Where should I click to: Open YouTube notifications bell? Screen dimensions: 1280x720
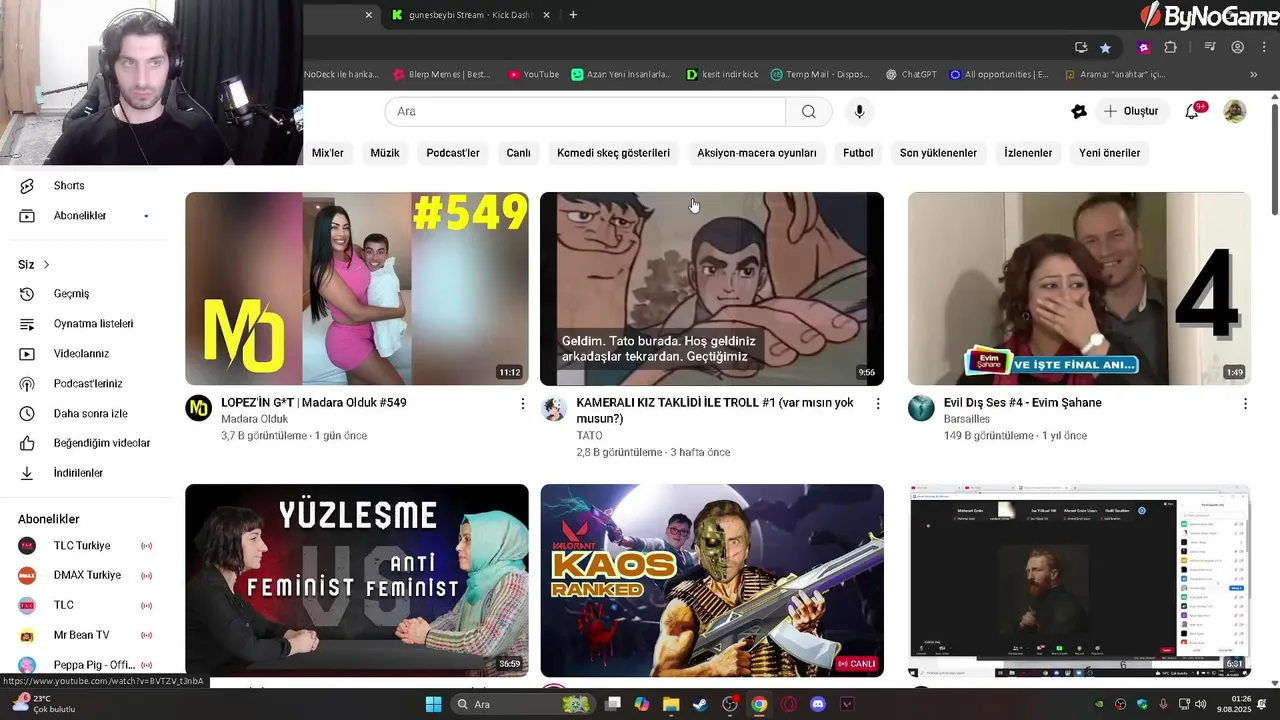1192,111
